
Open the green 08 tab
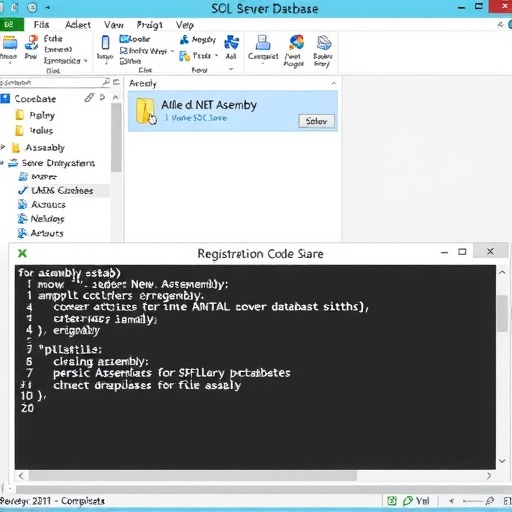(11, 25)
